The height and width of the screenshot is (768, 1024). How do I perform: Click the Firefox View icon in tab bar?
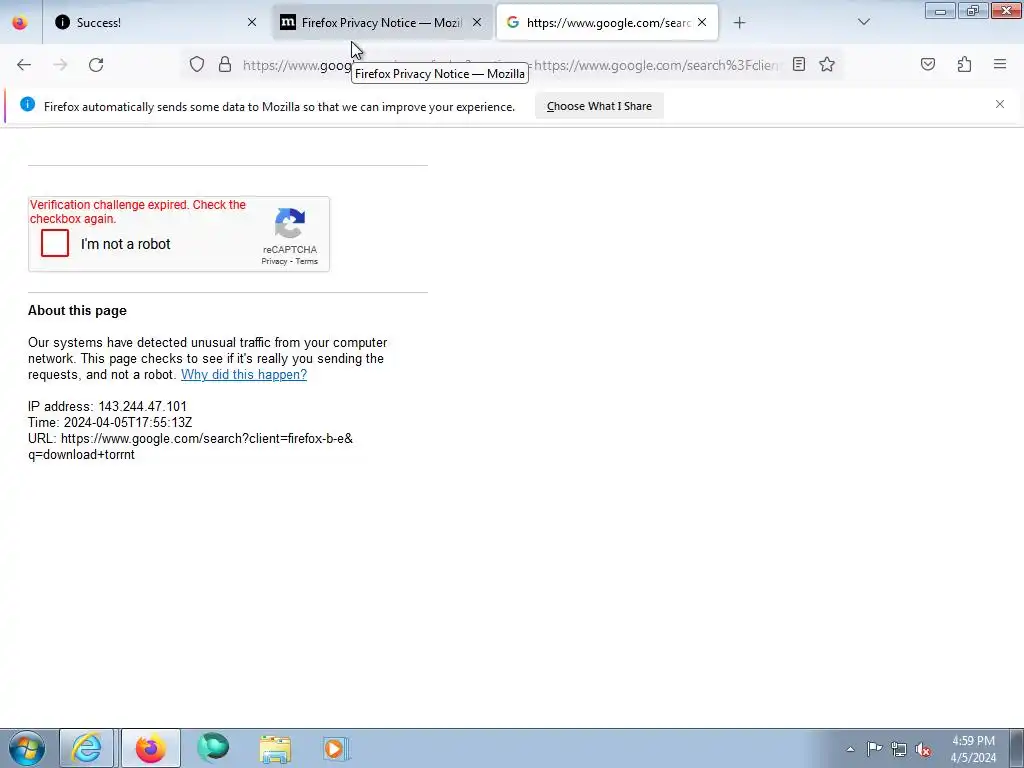20,22
